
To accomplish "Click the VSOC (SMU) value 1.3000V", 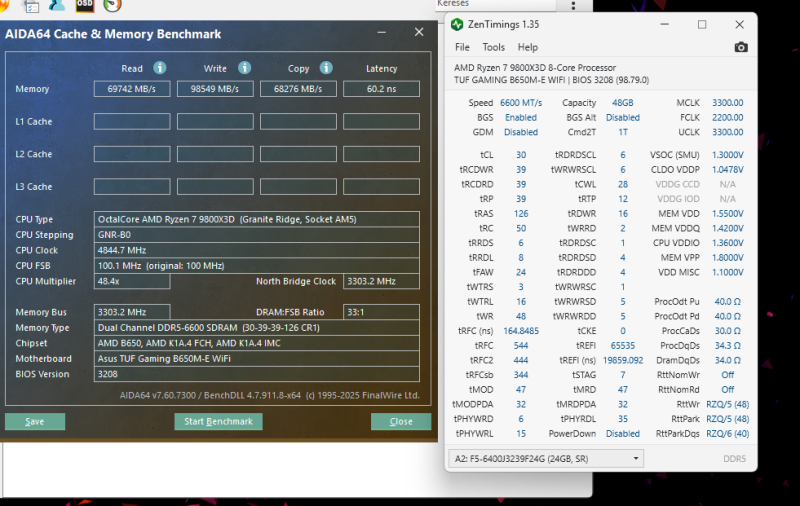I will 728,155.
